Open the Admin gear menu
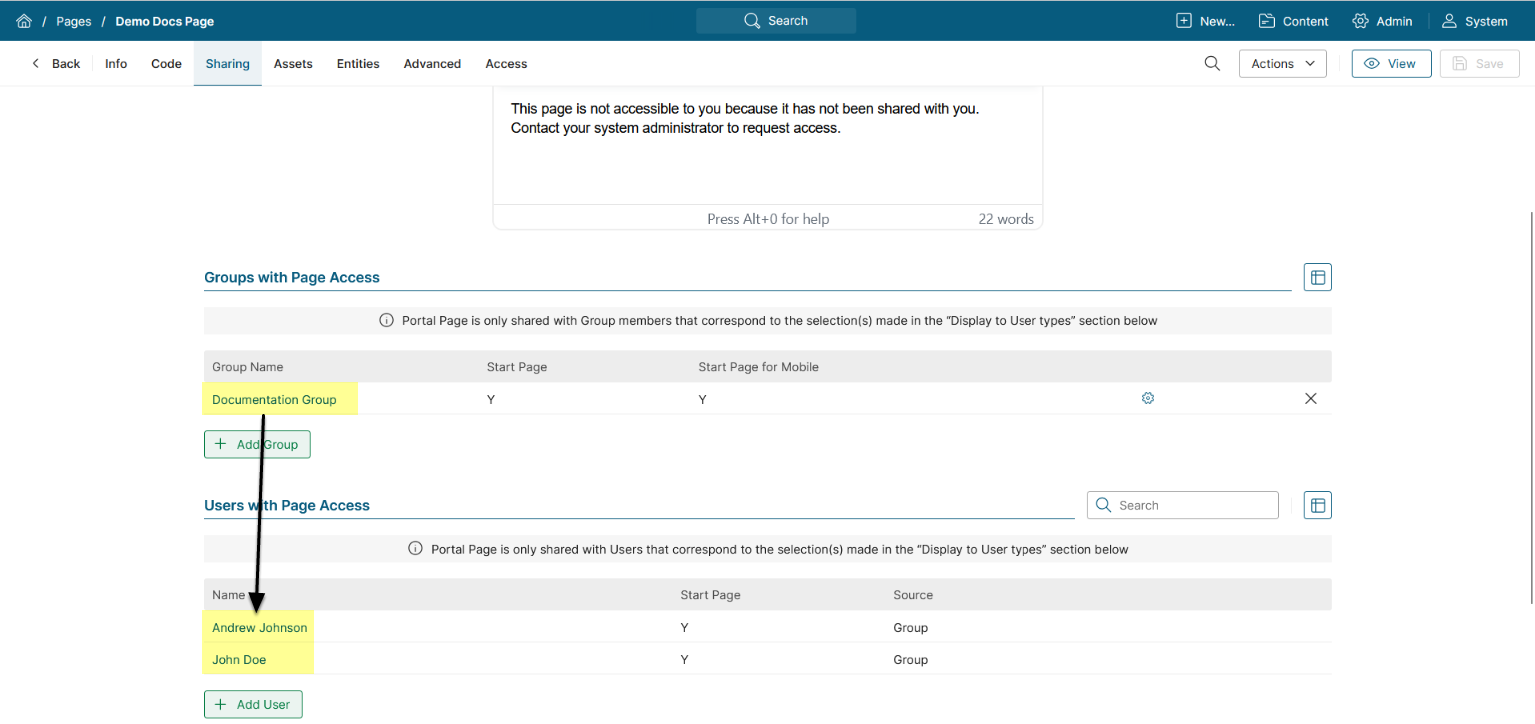This screenshot has width=1535, height=724. 1382,21
